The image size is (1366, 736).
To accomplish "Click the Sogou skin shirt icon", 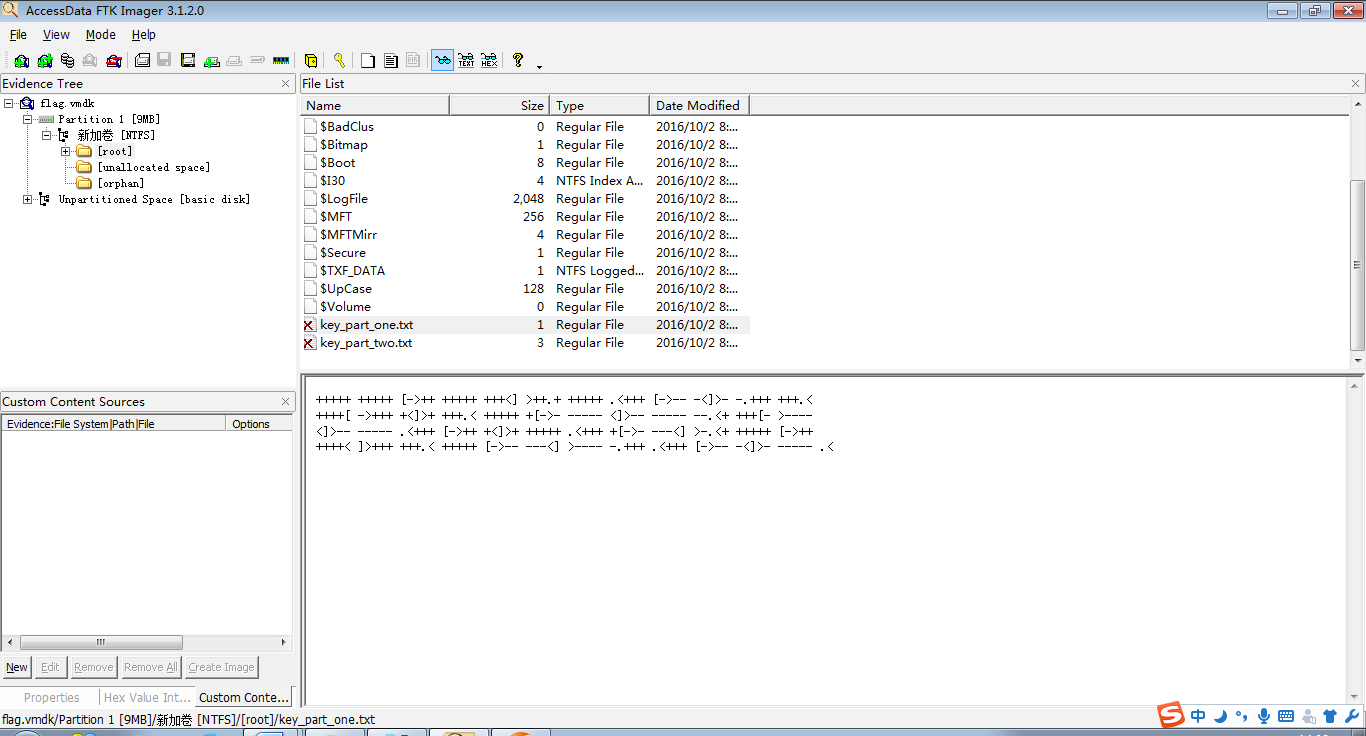I will click(1330, 716).
